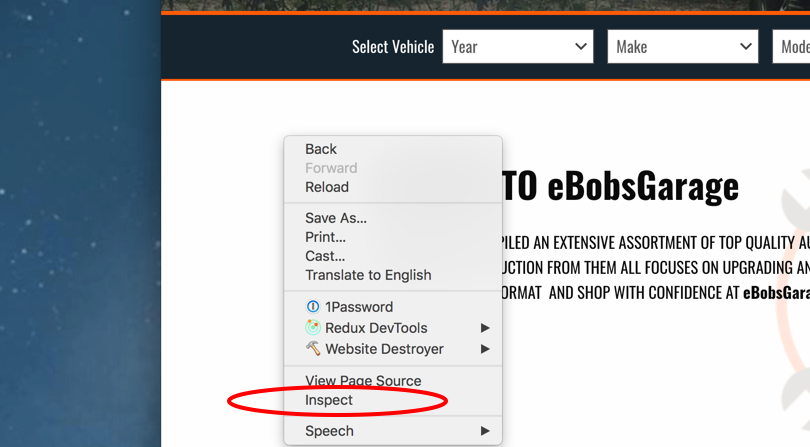Click the Redux DevTools atom icon
The height and width of the screenshot is (447, 810).
click(313, 328)
